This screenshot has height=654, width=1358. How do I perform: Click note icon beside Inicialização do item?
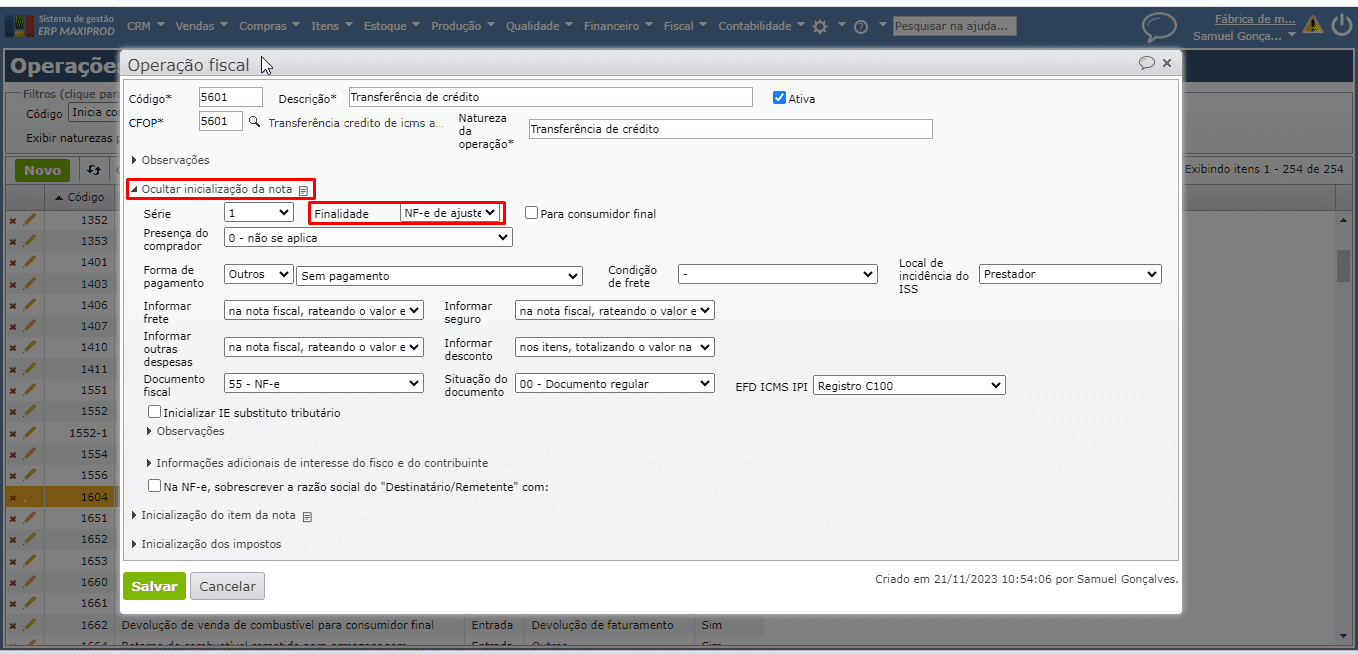[307, 517]
